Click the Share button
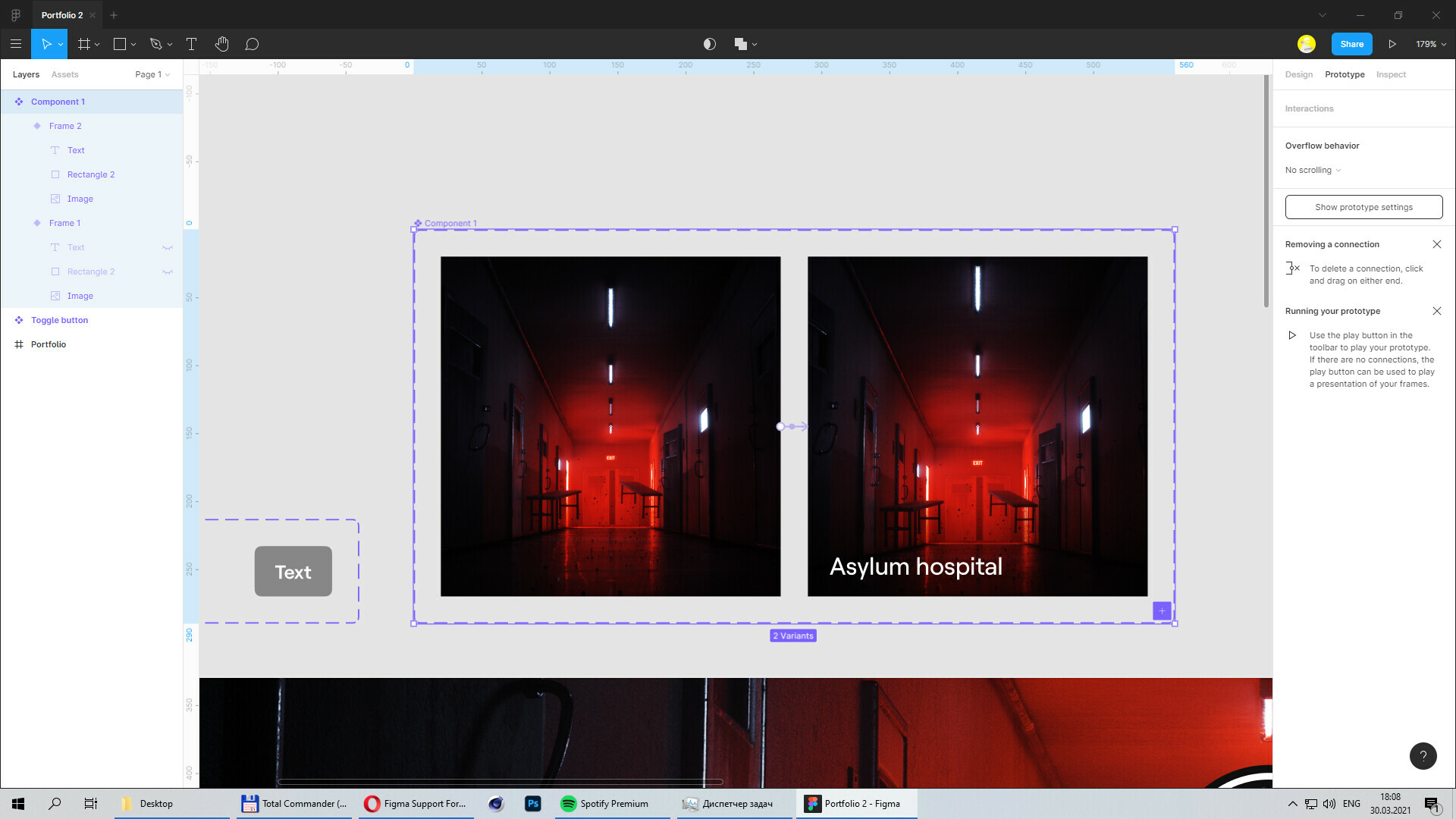1456x819 pixels. 1351,44
